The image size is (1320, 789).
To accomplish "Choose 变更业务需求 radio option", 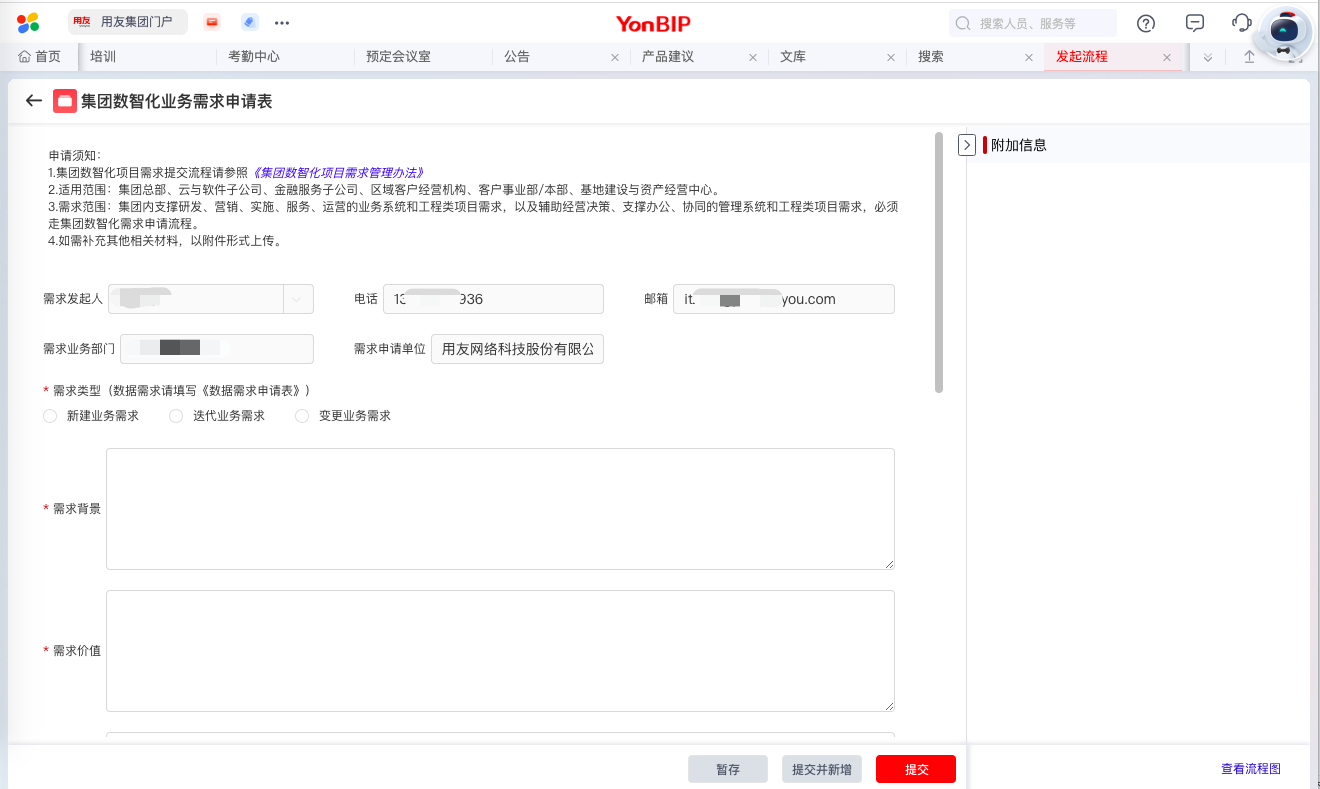I will tap(302, 416).
